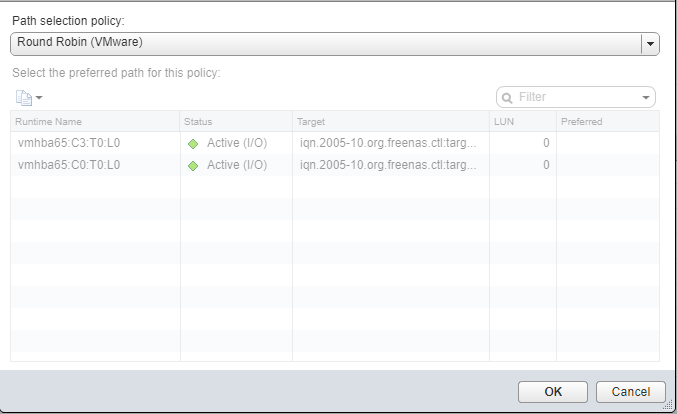Click into the Filter search field
The width and height of the screenshot is (677, 414).
tap(578, 97)
